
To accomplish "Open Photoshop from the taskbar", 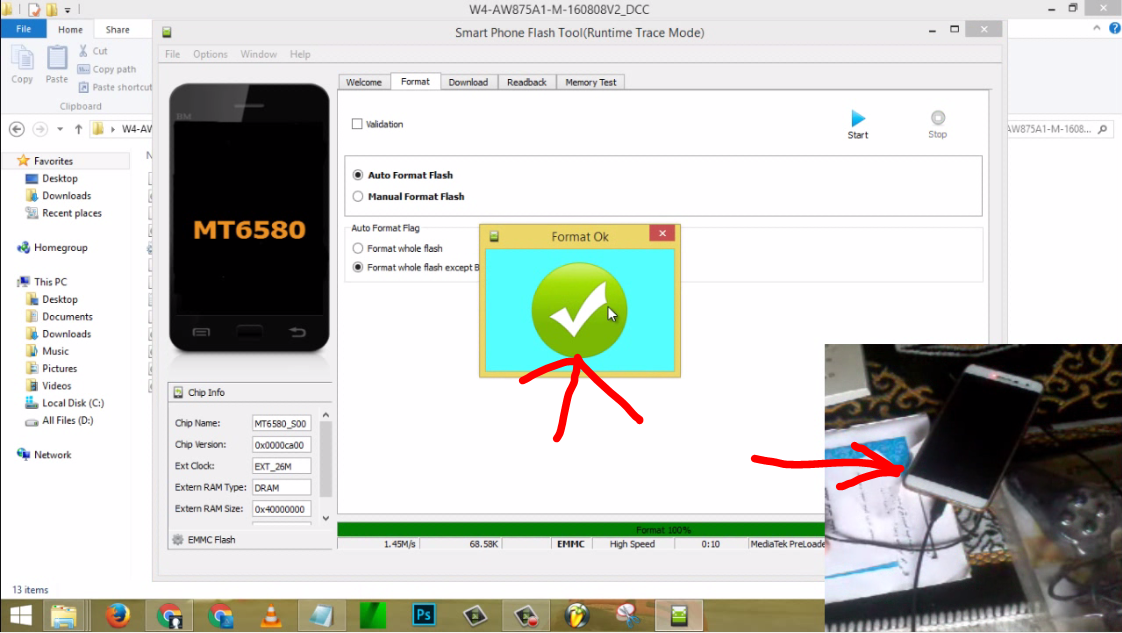I will coord(424,615).
